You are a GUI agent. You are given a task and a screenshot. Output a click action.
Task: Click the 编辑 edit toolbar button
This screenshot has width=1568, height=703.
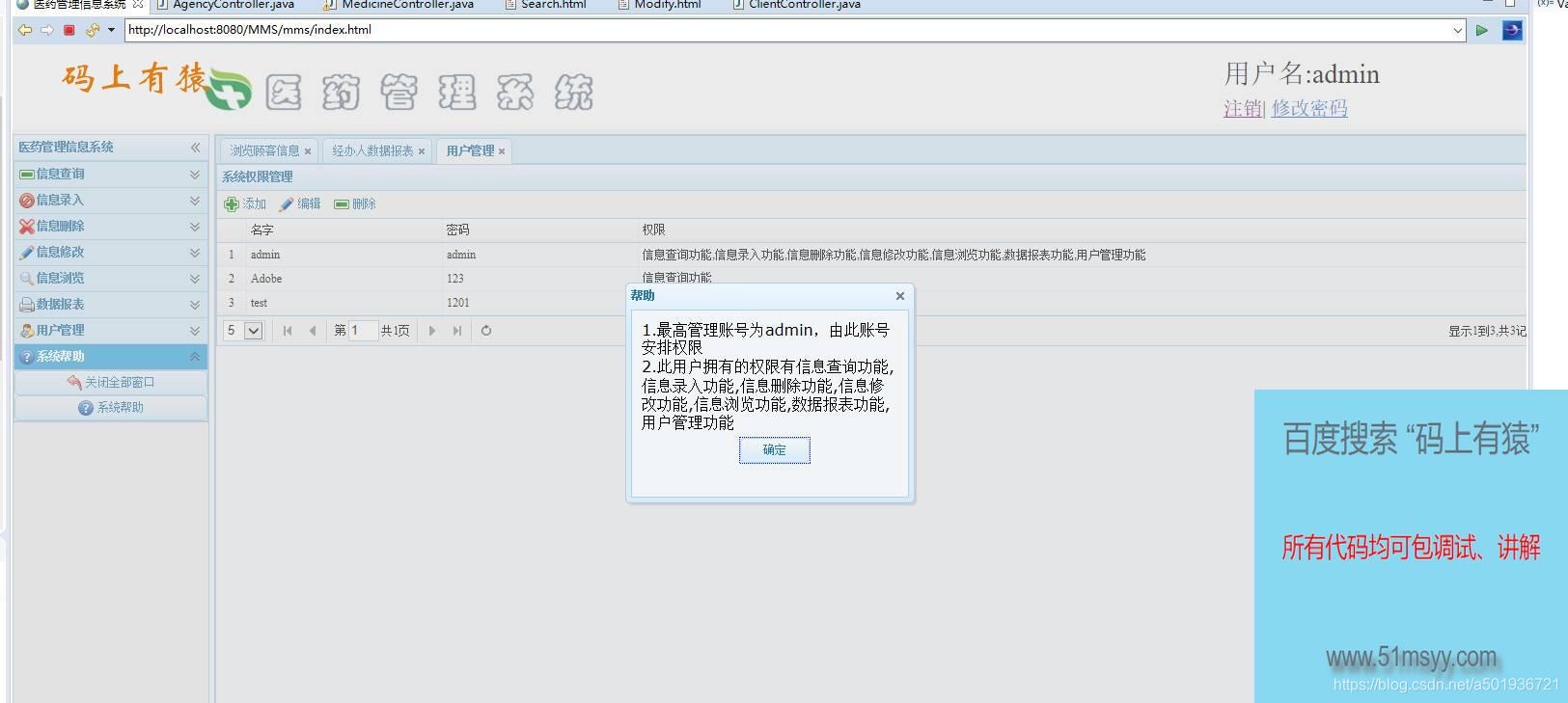click(x=300, y=204)
